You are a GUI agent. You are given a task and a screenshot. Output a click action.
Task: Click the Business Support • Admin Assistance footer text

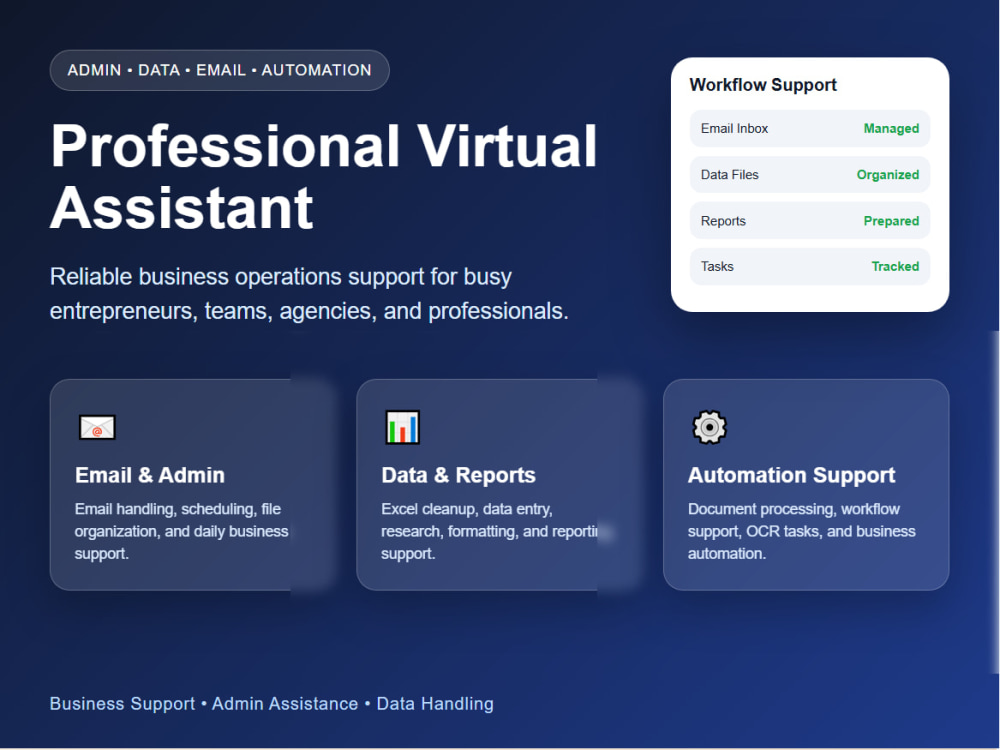(x=272, y=703)
